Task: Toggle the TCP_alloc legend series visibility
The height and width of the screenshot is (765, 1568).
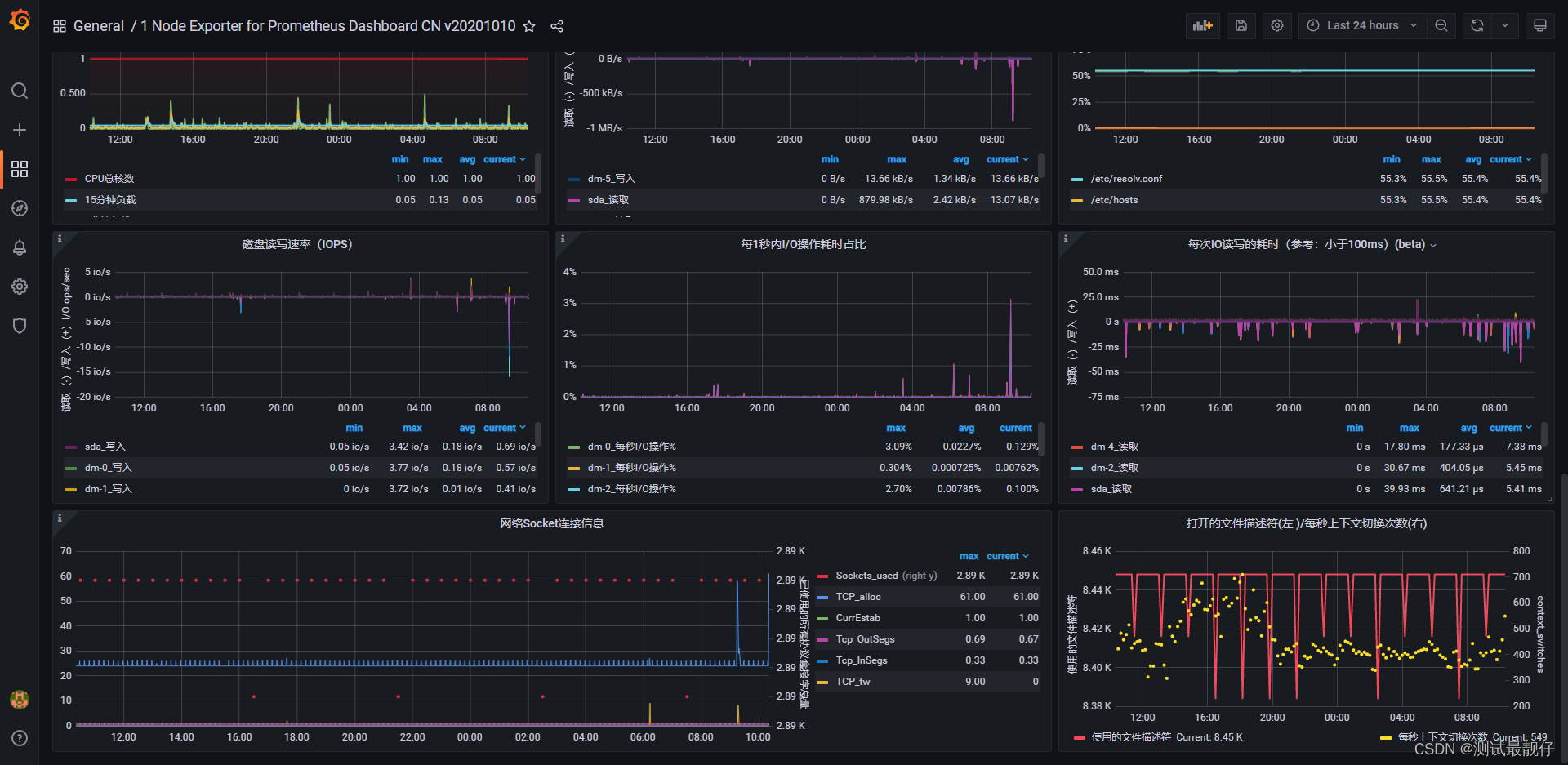Action: pyautogui.click(x=858, y=597)
